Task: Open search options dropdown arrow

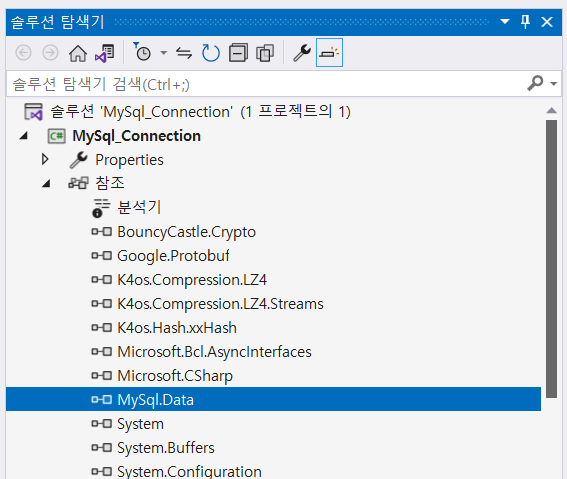Action: 553,84
